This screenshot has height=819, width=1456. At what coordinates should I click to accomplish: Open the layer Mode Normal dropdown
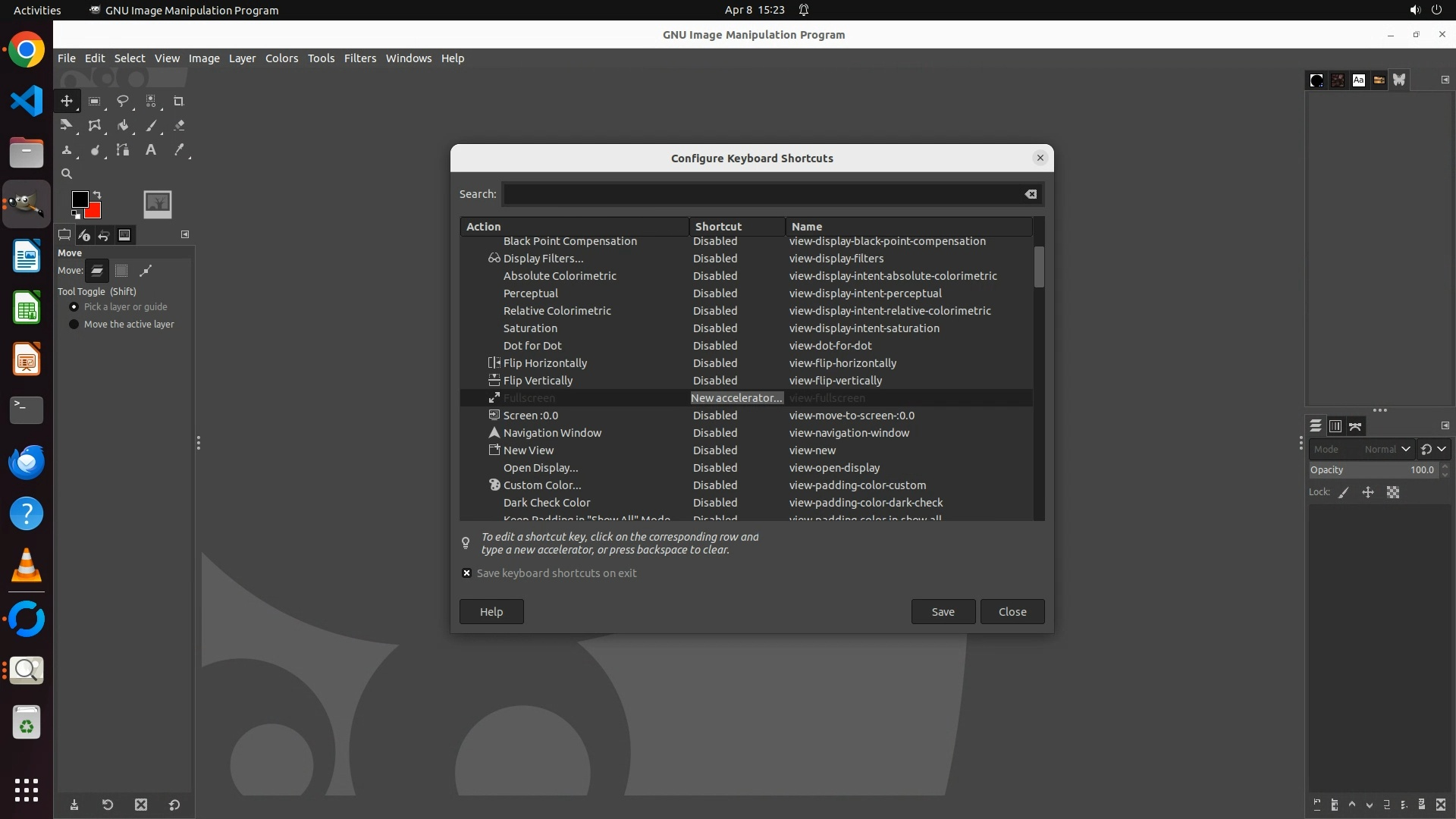(x=1386, y=449)
